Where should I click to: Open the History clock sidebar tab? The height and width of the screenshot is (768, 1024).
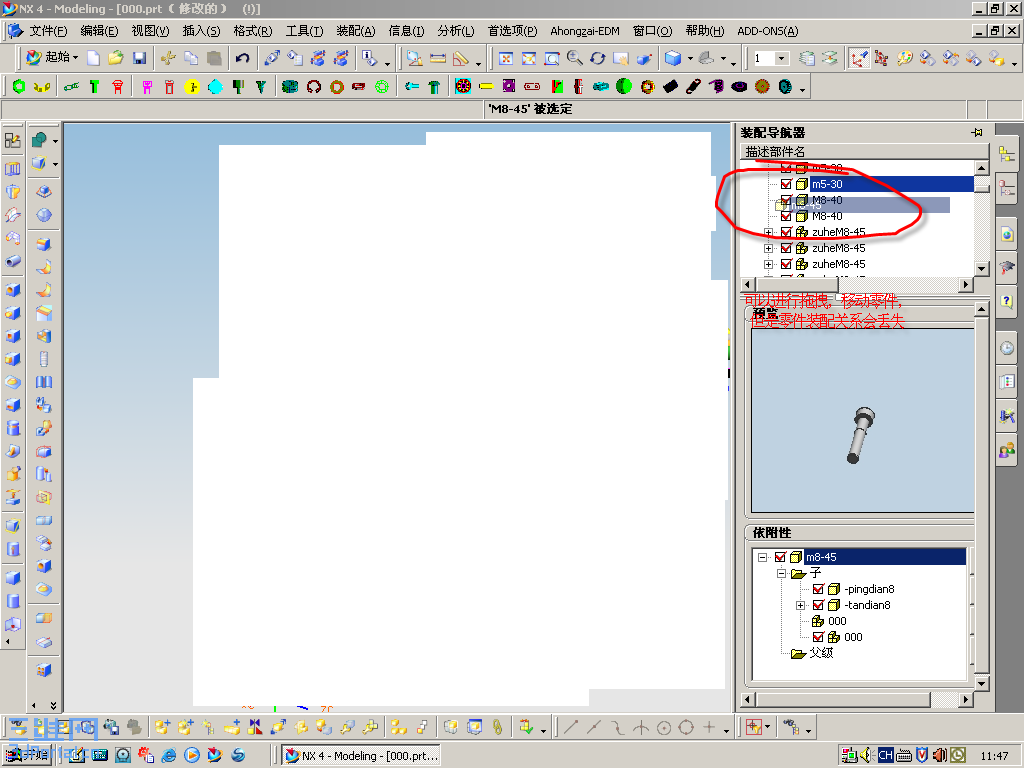1007,347
